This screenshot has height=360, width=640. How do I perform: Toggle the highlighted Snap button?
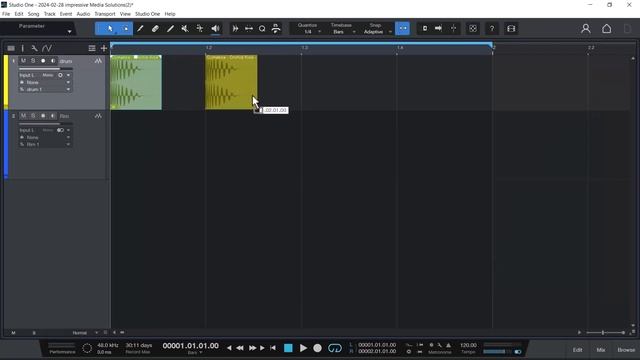tap(402, 28)
